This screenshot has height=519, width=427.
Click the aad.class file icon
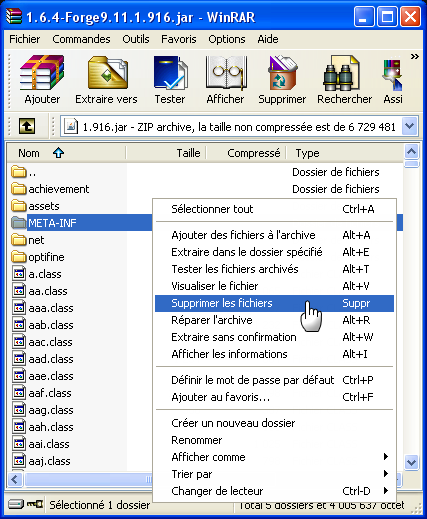tap(19, 359)
